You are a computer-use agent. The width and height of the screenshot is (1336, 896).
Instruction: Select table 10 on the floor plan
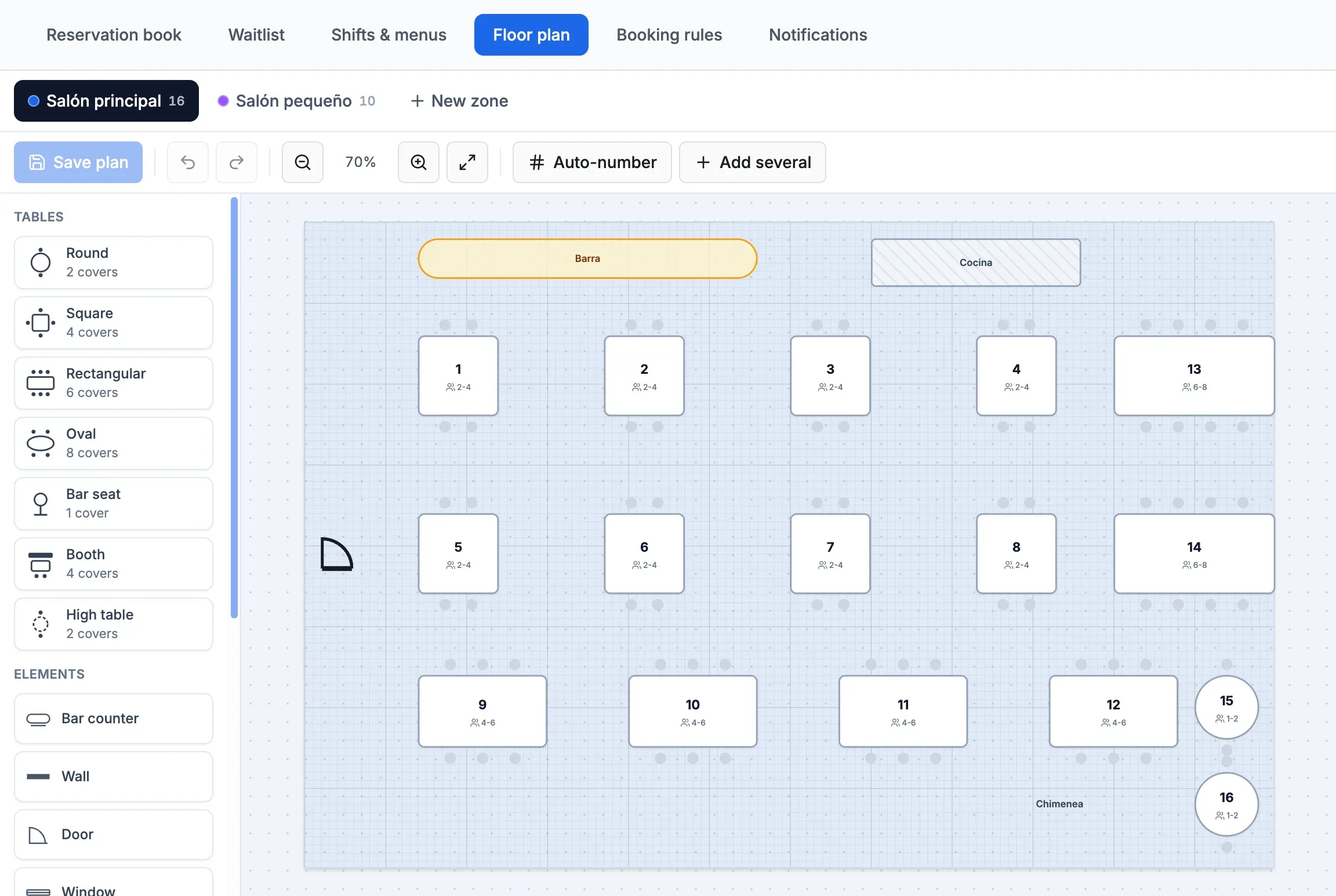693,712
